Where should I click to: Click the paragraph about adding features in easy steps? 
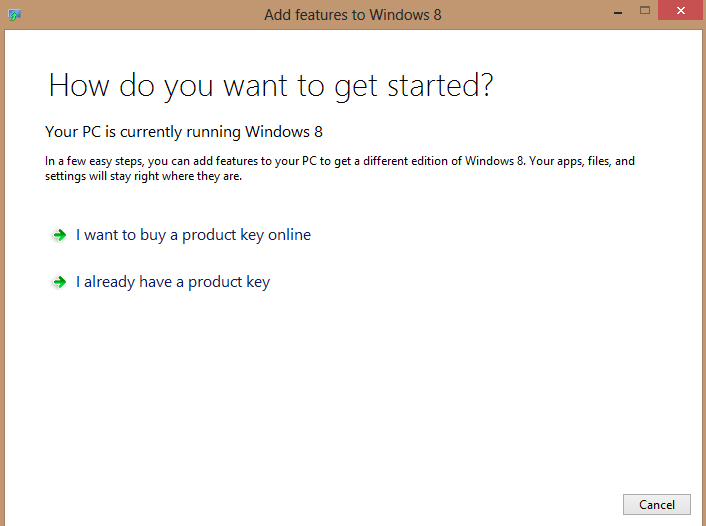[339, 168]
